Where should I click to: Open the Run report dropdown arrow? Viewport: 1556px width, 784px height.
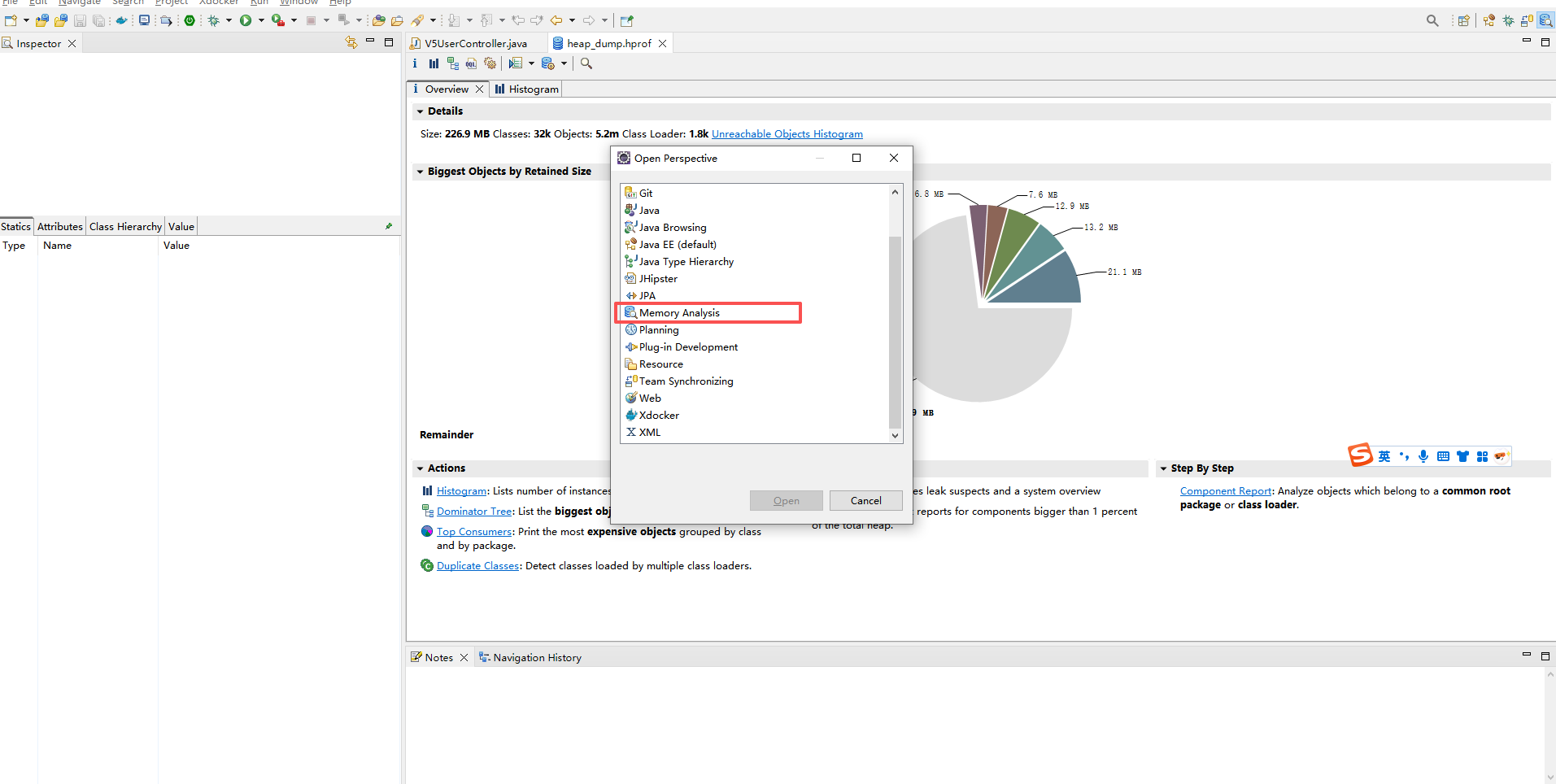(531, 63)
